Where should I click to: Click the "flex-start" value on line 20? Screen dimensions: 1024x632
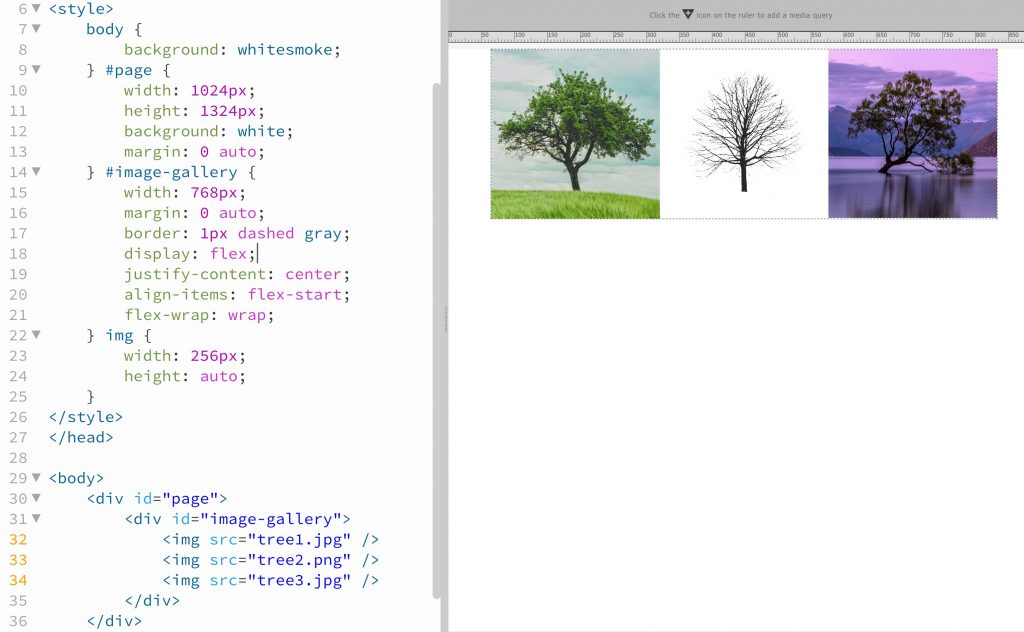point(295,294)
